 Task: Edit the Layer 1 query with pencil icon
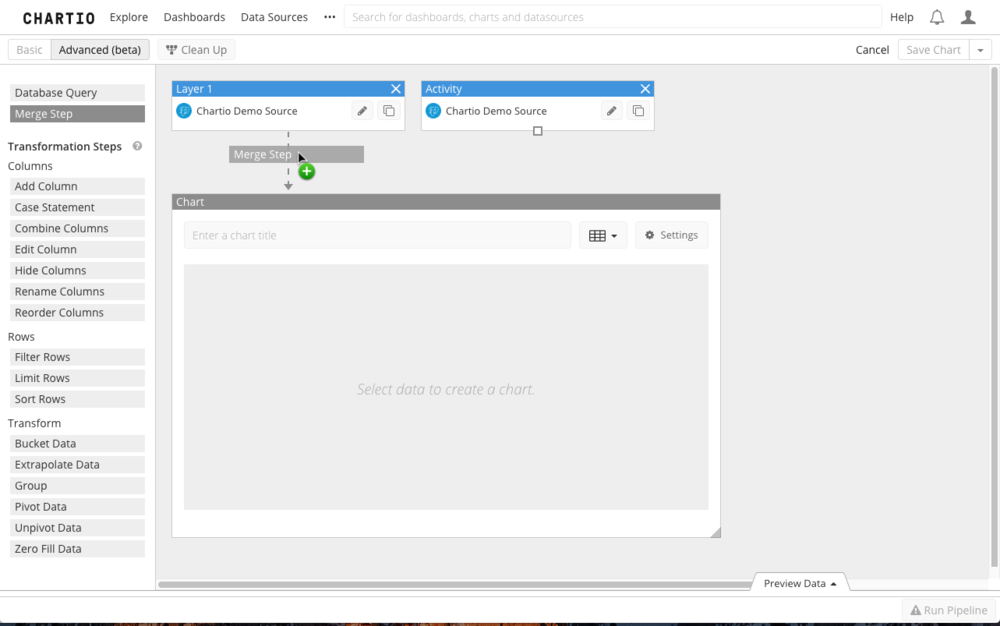(x=362, y=111)
